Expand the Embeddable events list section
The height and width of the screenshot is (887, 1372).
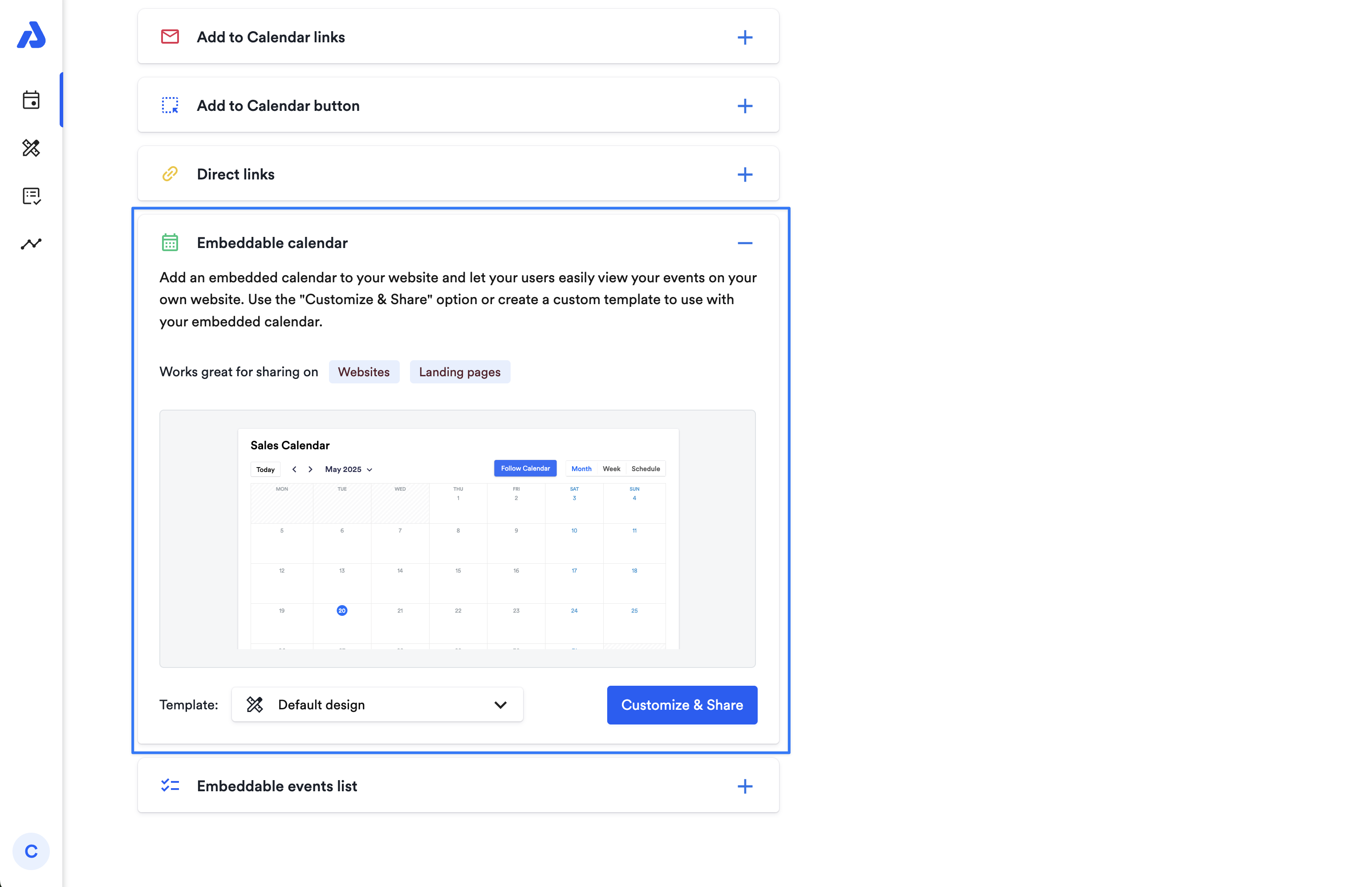pos(744,786)
